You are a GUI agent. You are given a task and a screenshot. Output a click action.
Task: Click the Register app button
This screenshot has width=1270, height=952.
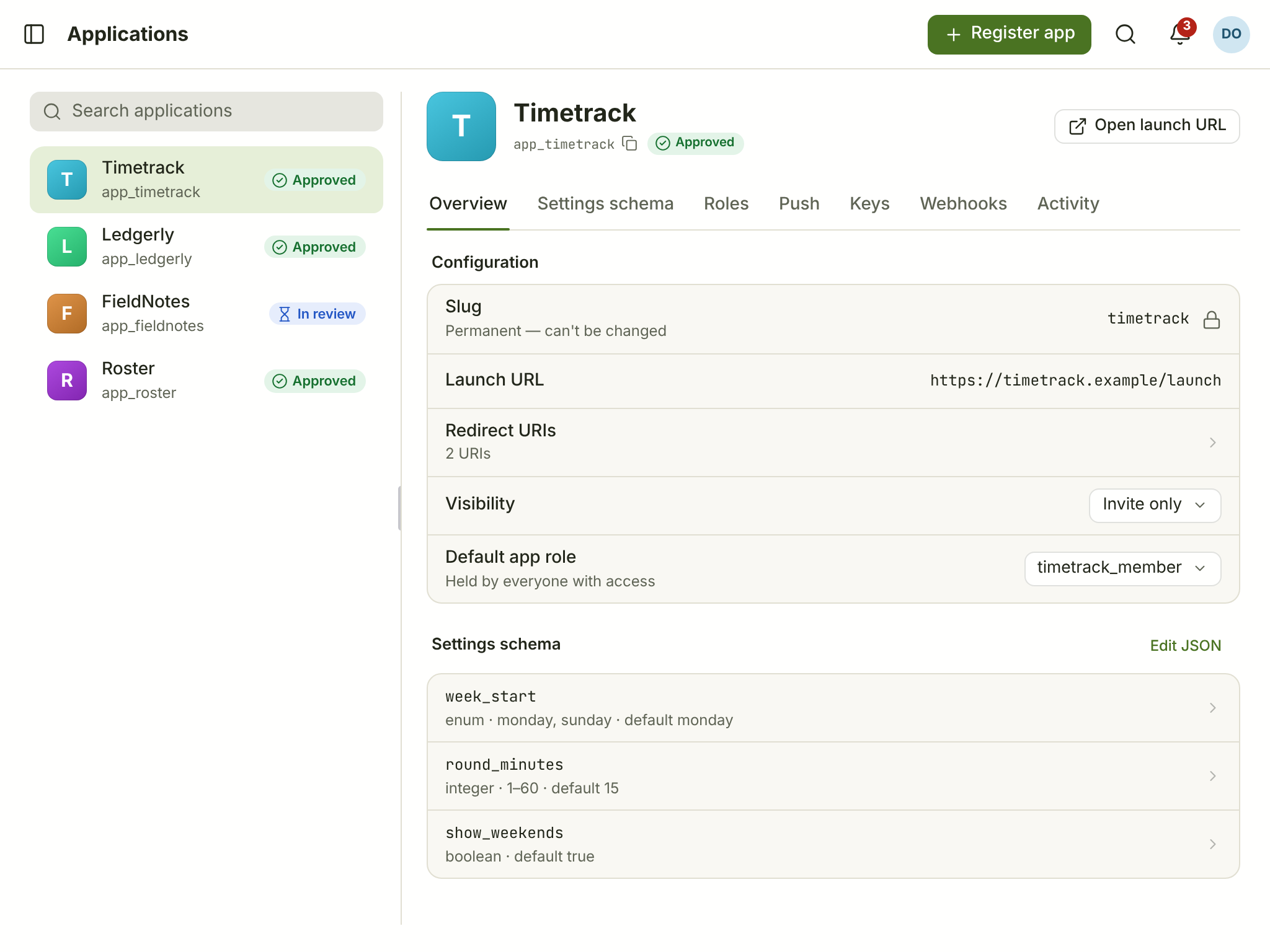click(1009, 34)
